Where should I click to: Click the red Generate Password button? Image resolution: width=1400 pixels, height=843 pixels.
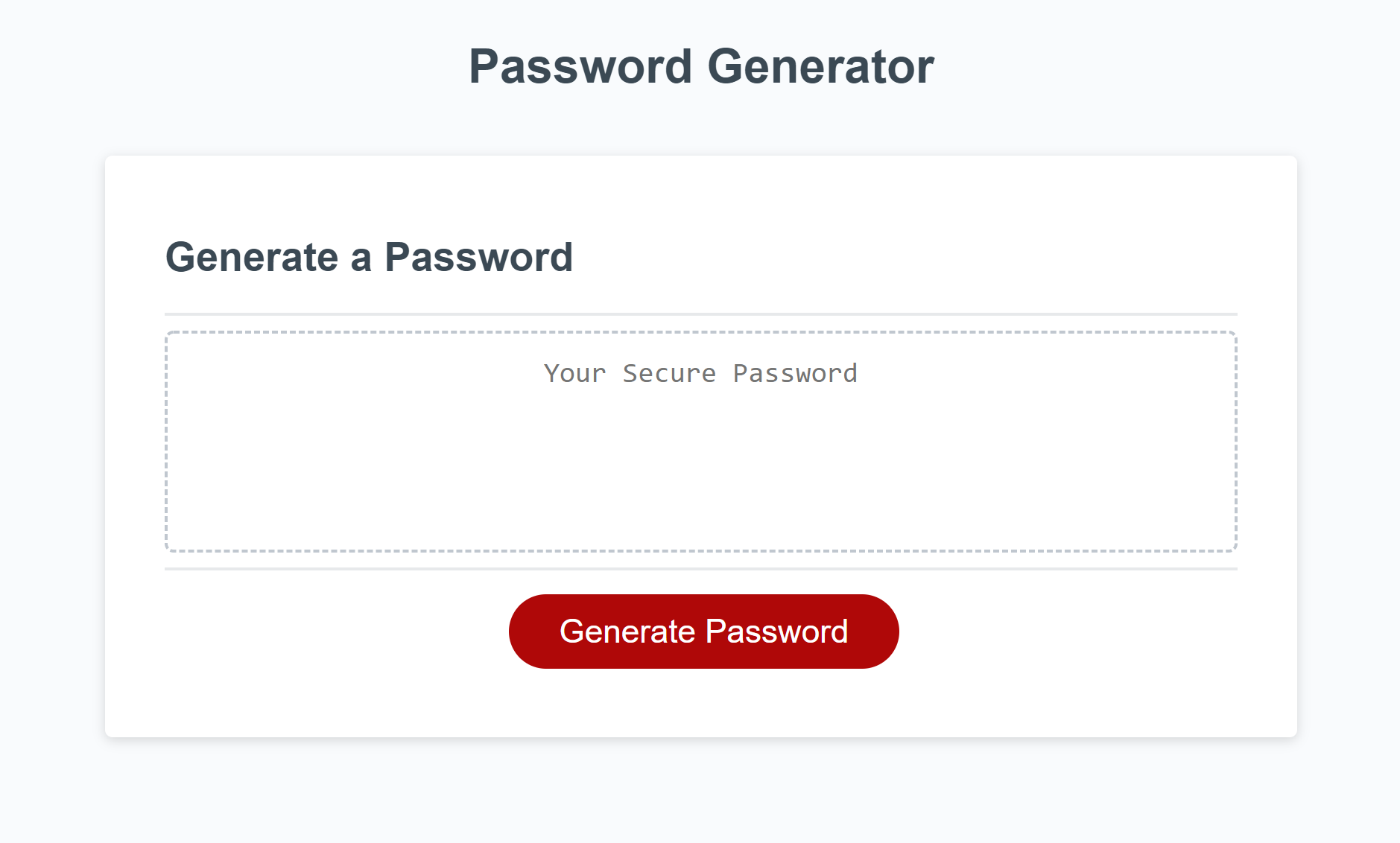703,632
